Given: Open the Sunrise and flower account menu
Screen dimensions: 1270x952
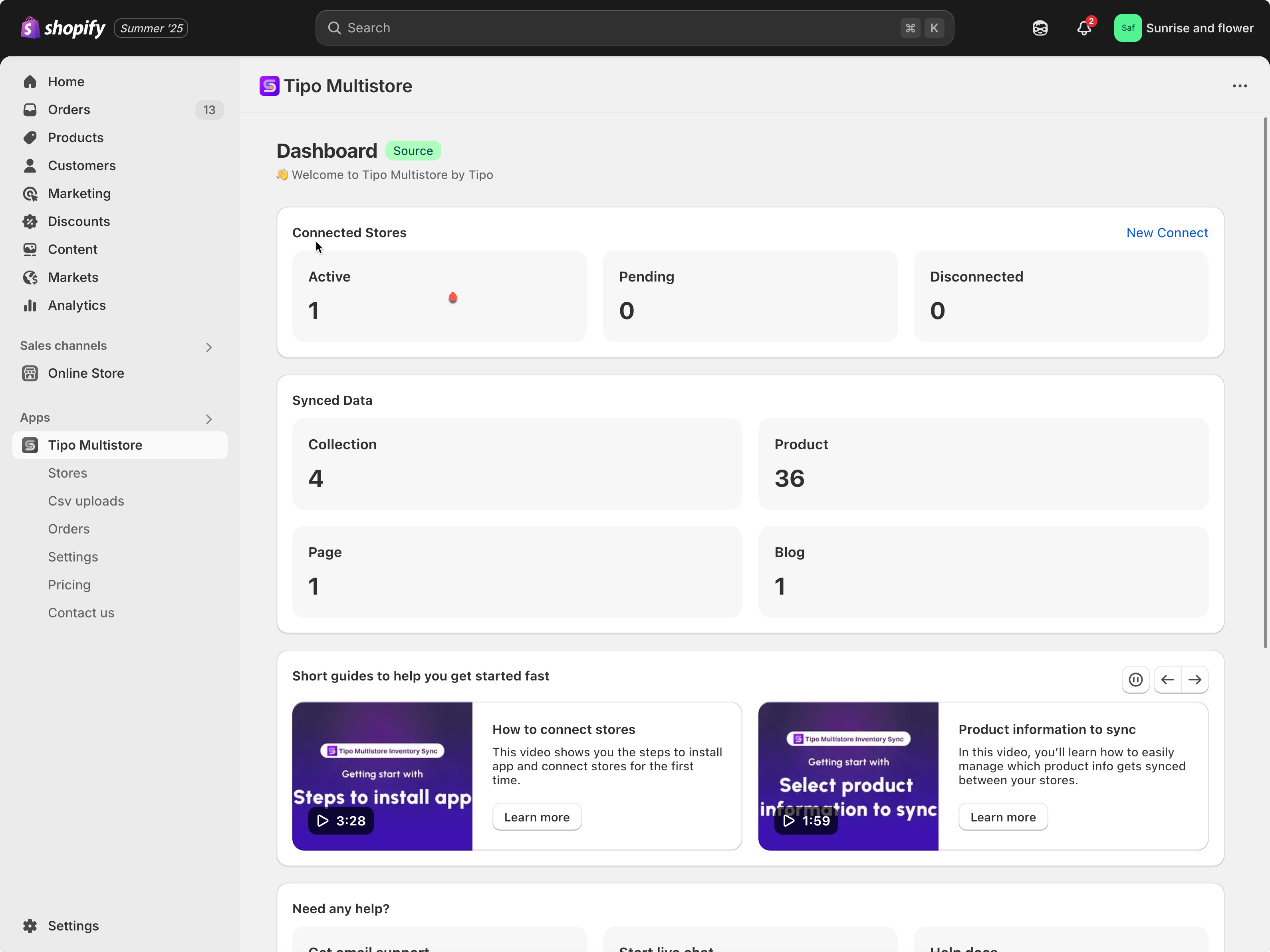Looking at the screenshot, I should pyautogui.click(x=1183, y=28).
